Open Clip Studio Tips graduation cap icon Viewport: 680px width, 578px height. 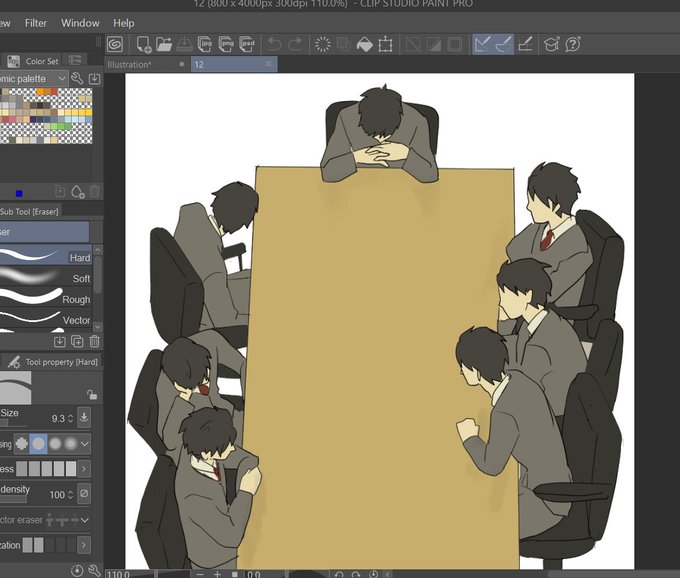click(x=552, y=44)
